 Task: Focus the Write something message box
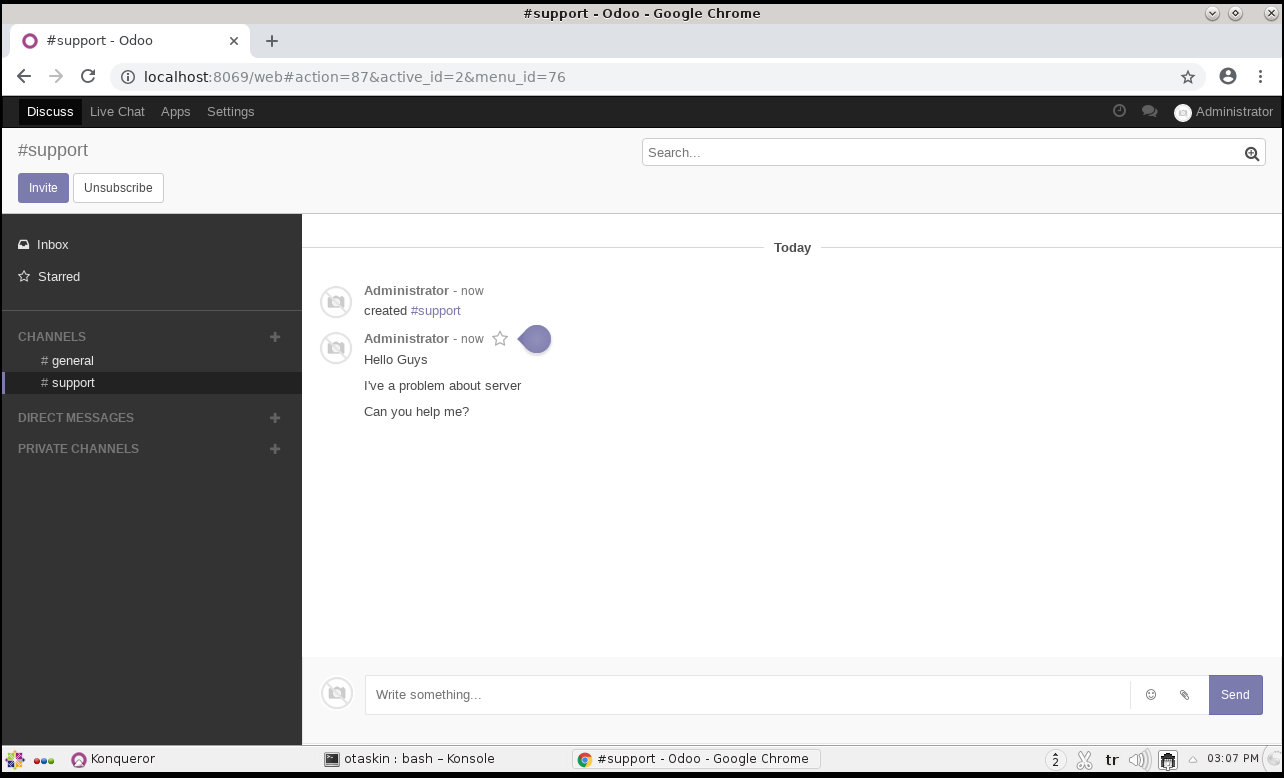pos(747,695)
